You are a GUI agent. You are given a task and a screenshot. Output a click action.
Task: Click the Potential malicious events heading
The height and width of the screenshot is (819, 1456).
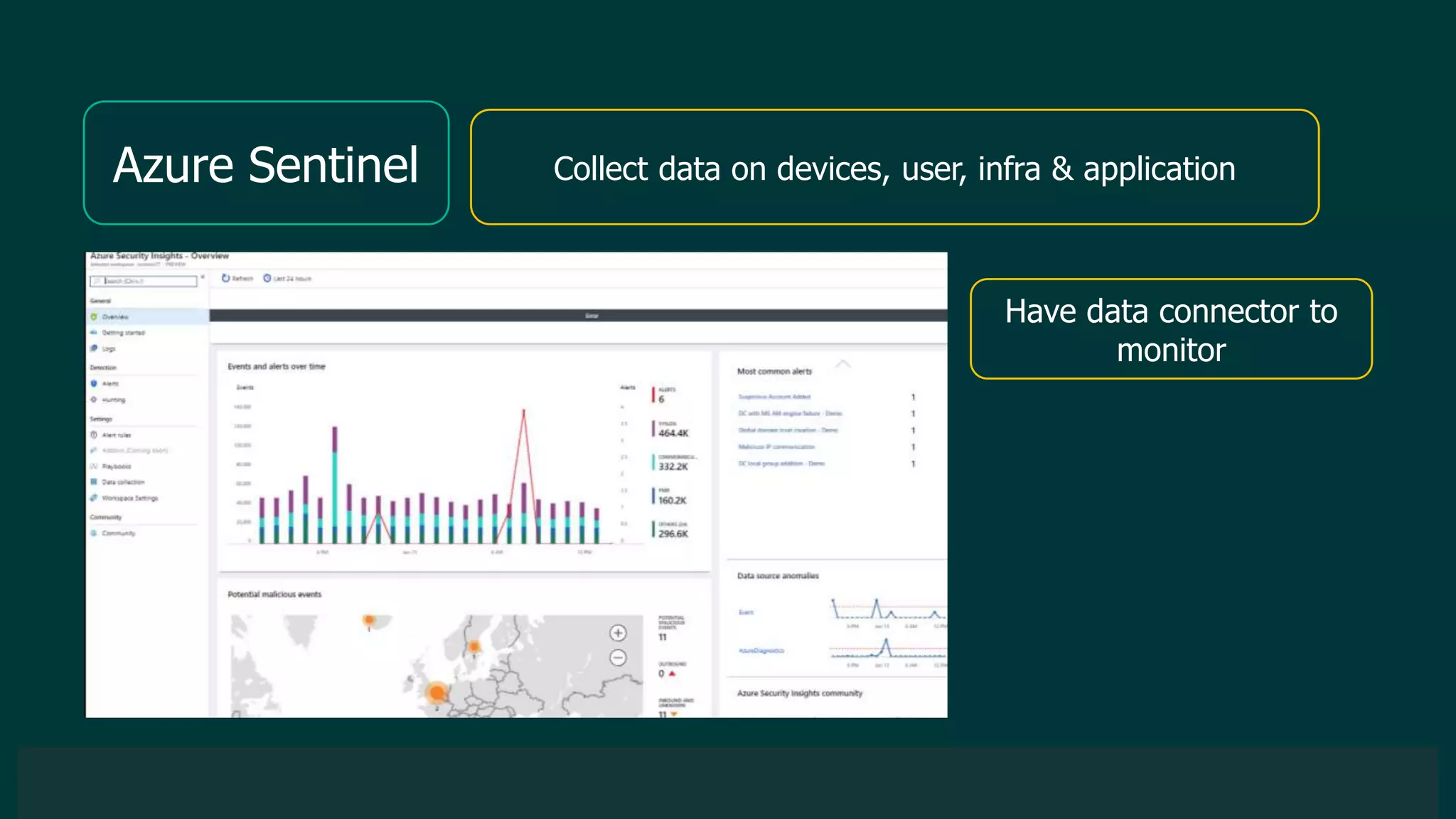tap(274, 594)
